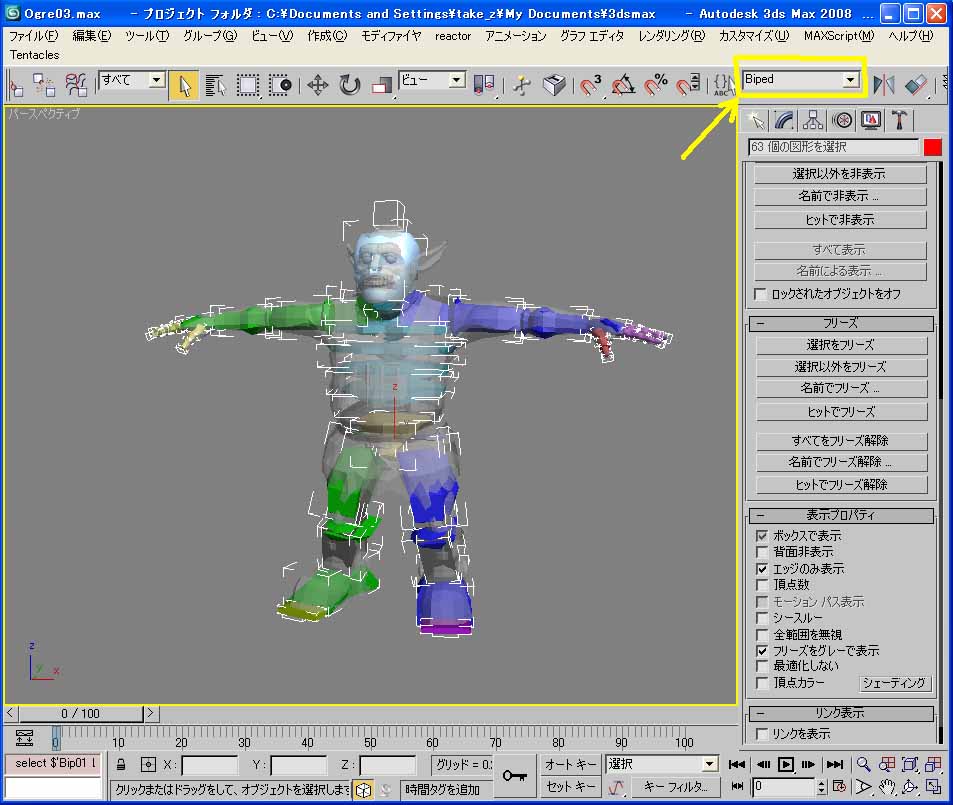Open the すべて selection filter dropdown
The height and width of the screenshot is (805, 953).
[156, 80]
